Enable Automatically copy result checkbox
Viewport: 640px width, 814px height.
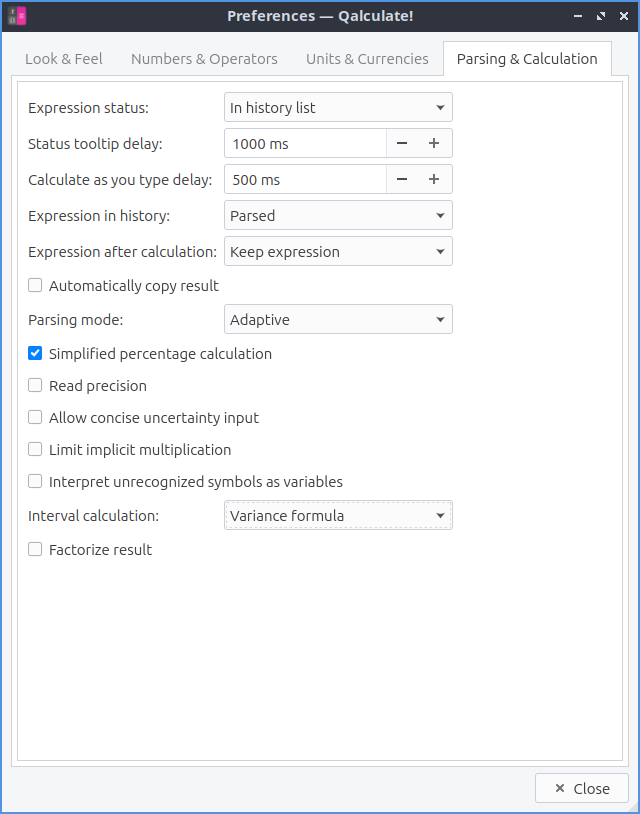click(36, 286)
